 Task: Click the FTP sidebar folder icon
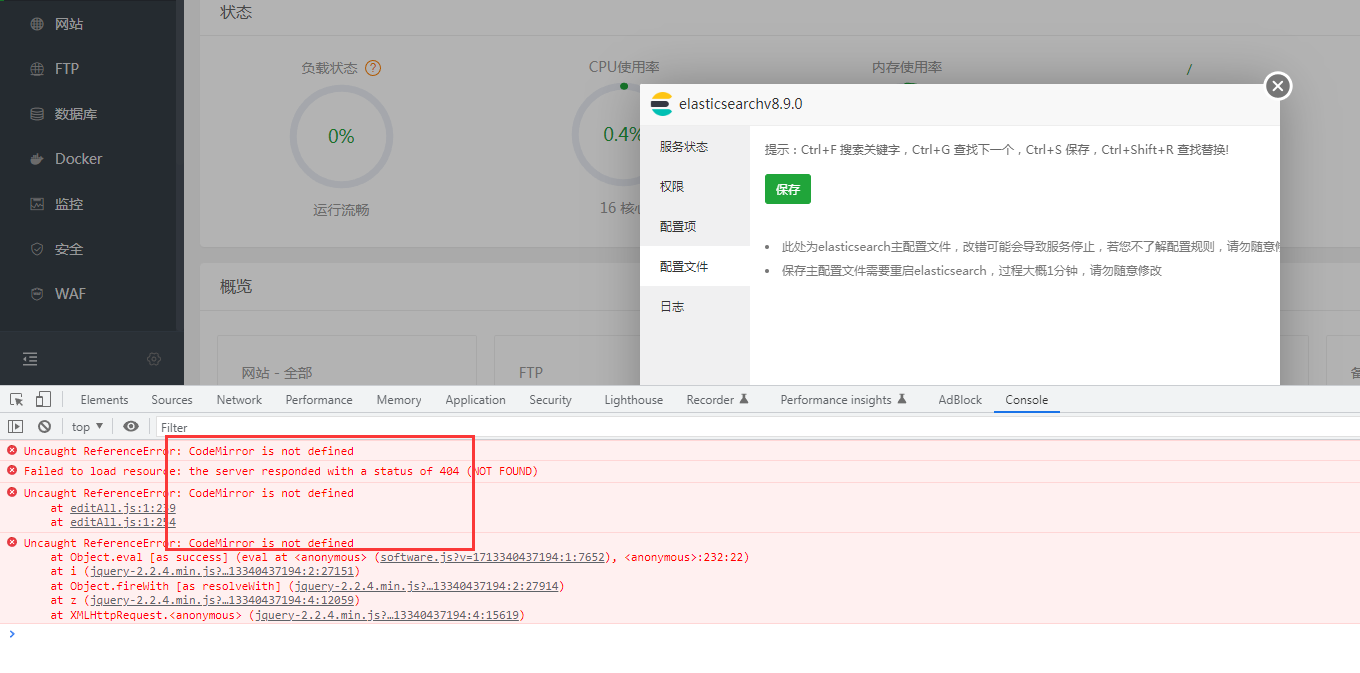(37, 69)
